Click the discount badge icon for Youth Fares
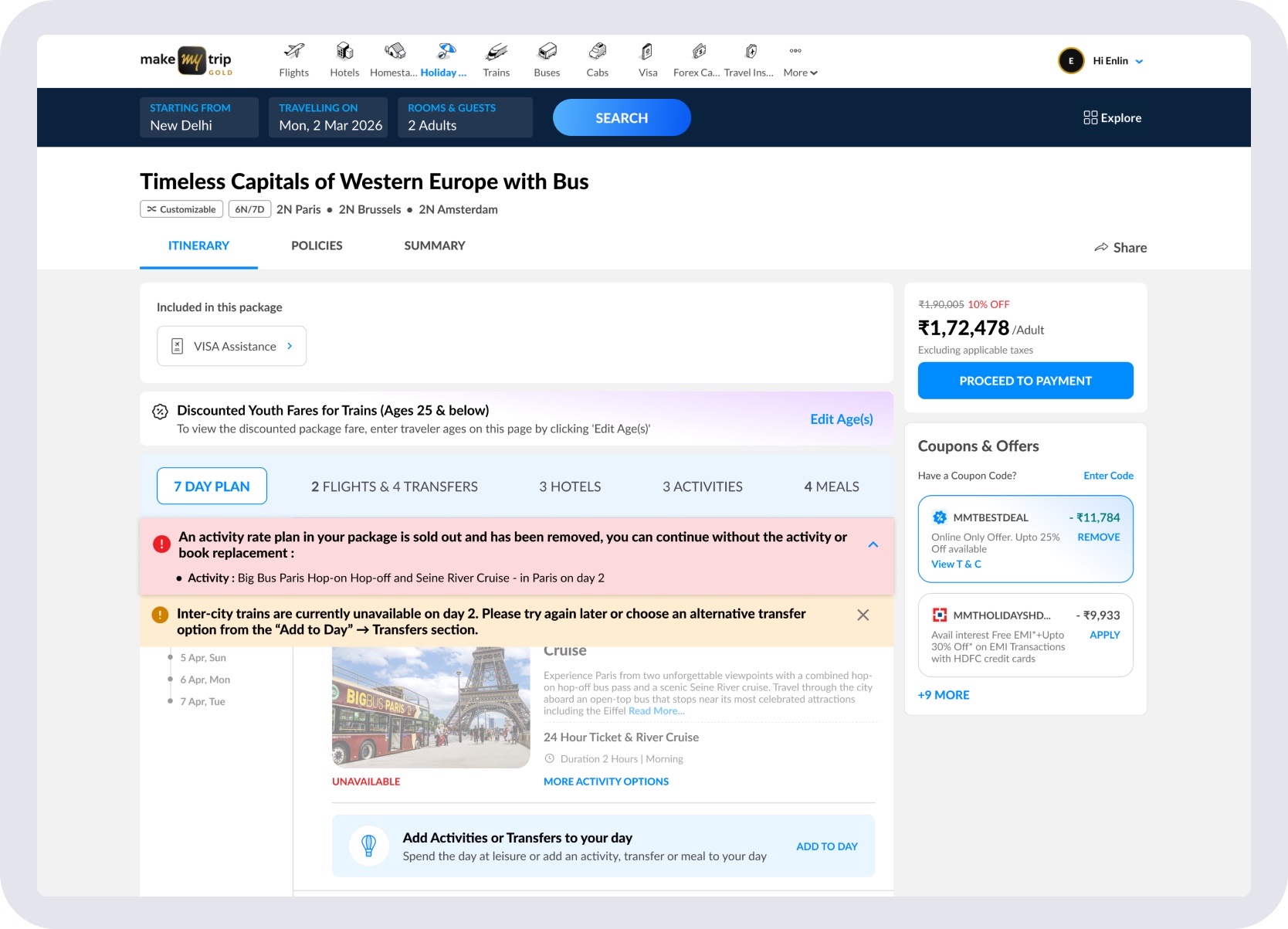The image size is (1288, 929). click(x=160, y=412)
